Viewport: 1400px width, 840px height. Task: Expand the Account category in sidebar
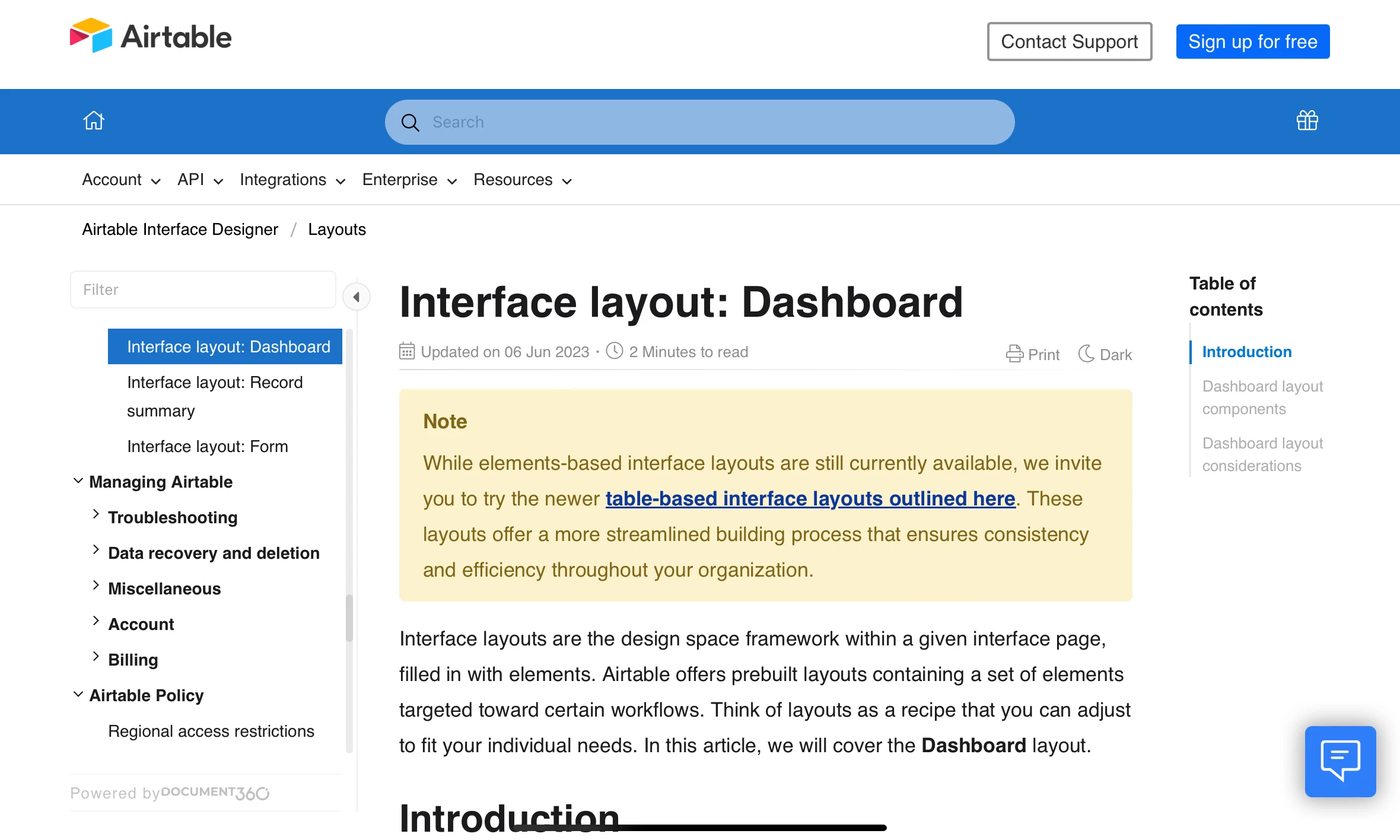pos(96,621)
